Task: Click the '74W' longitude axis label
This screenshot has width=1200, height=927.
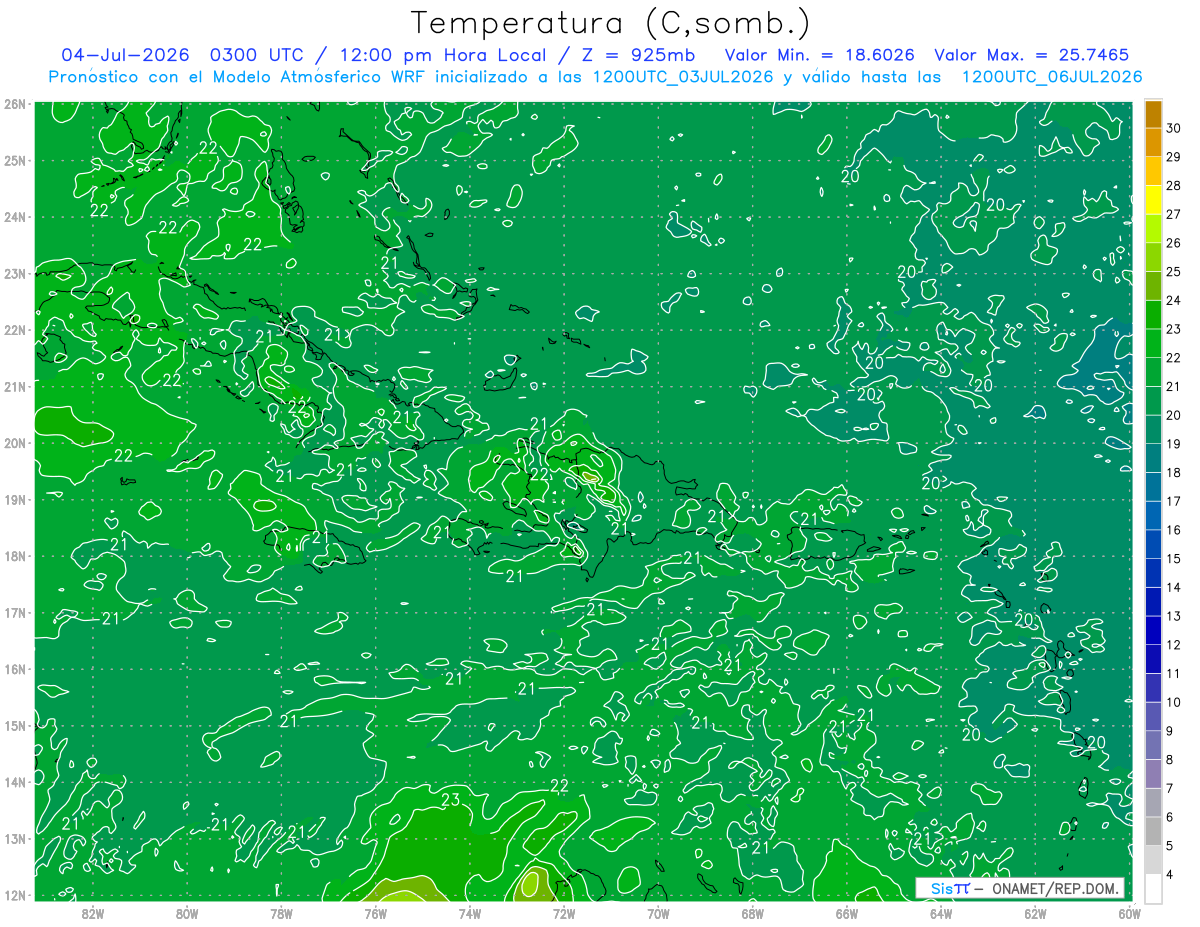Action: (x=470, y=914)
